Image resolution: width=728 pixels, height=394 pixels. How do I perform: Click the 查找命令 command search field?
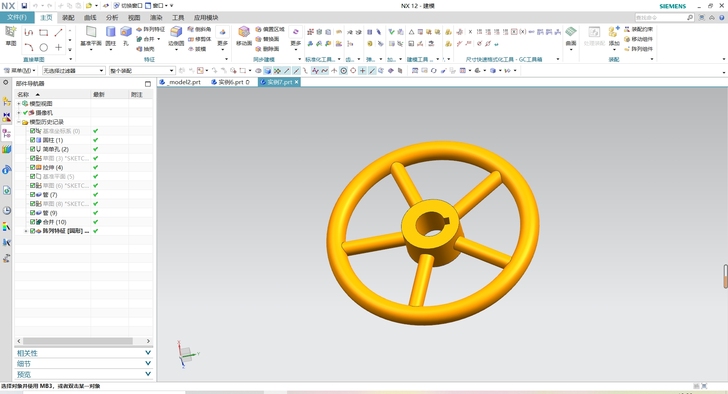coord(664,18)
